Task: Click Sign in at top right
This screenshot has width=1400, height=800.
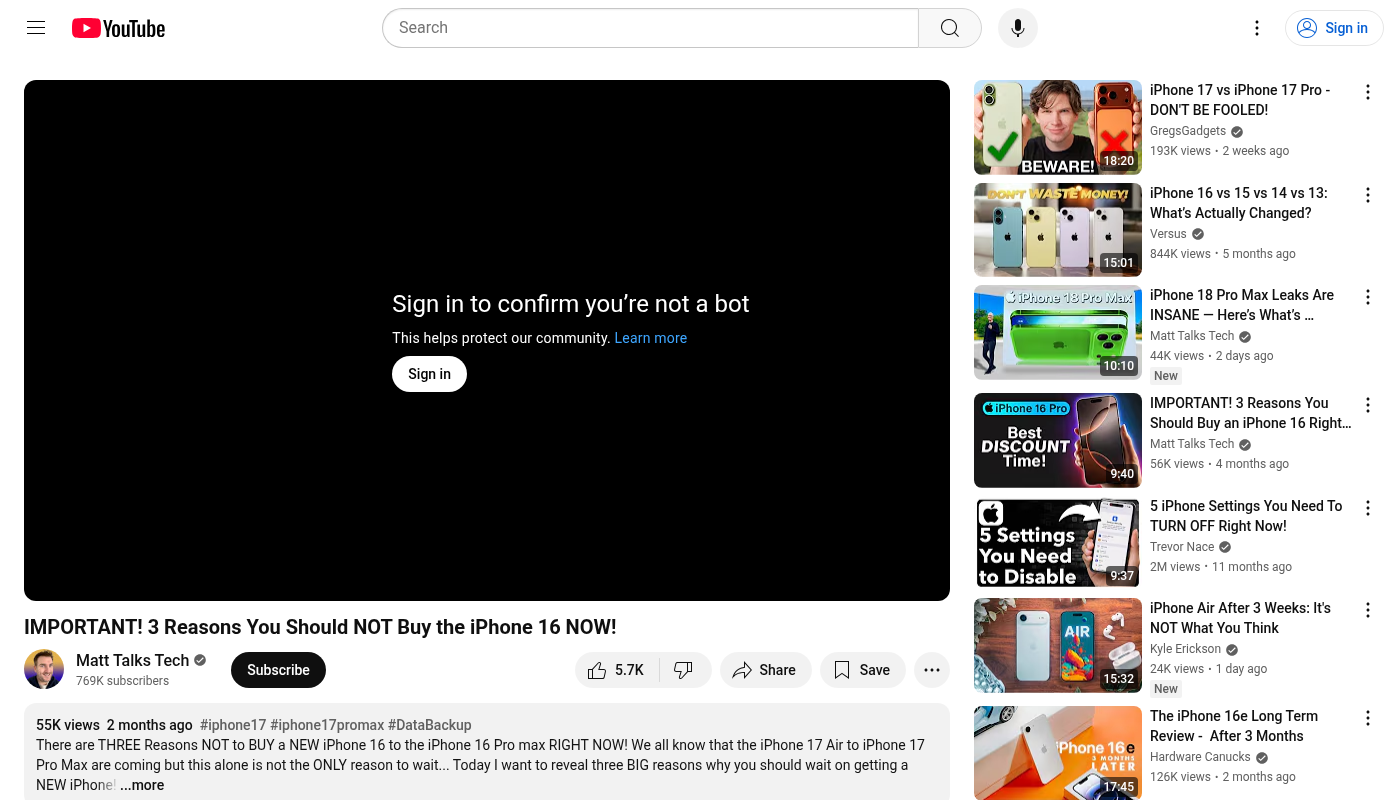Action: click(1334, 28)
